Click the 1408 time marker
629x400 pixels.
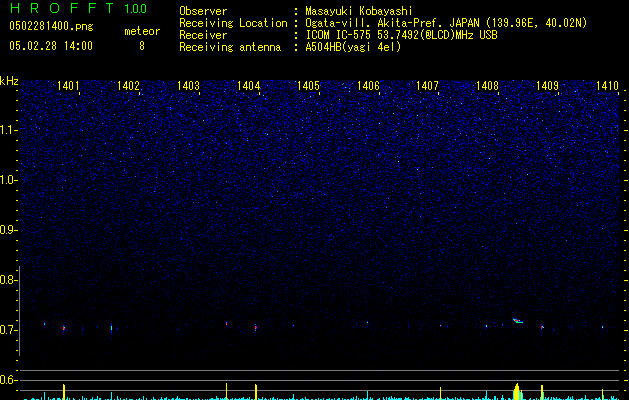coord(487,85)
